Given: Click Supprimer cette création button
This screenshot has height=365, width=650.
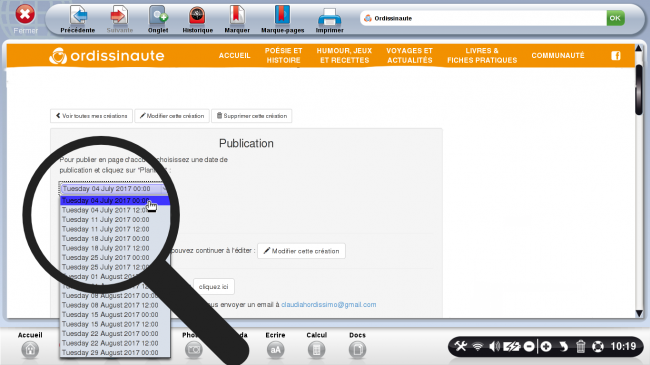Looking at the screenshot, I should (252, 116).
